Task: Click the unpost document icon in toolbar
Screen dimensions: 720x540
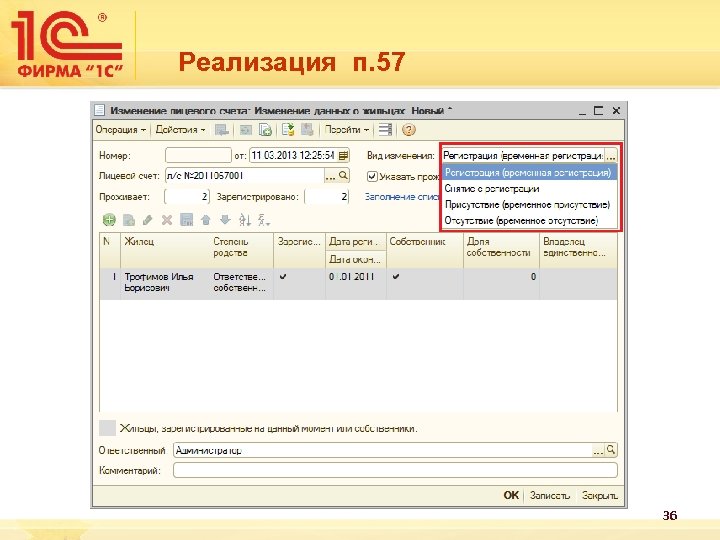Action: click(x=307, y=130)
